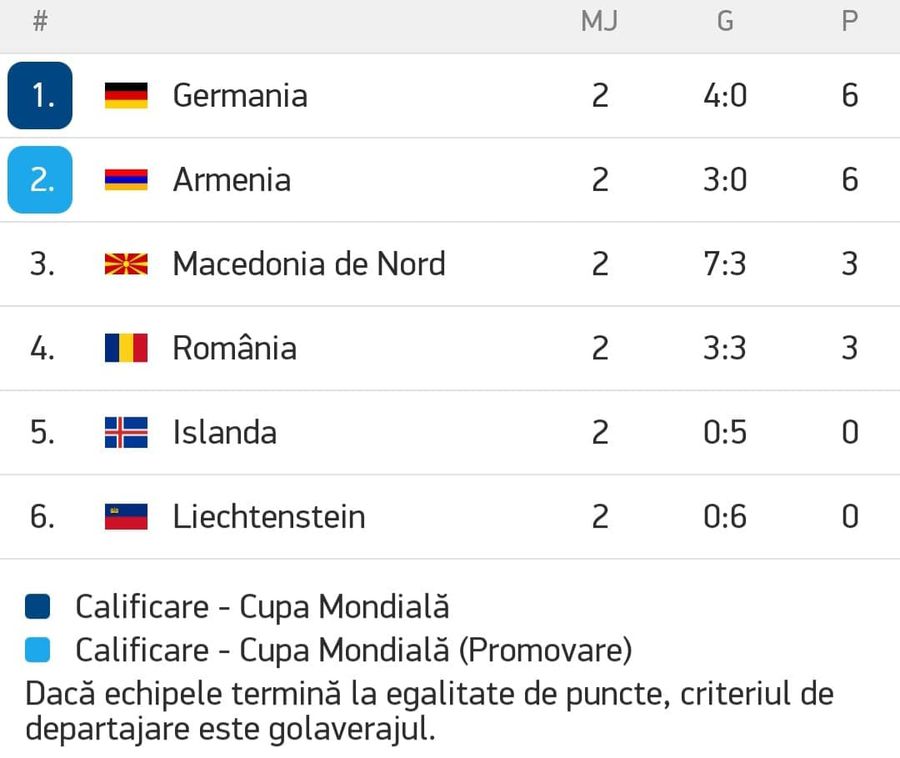Click the light blue Promovare legend swatch
Viewport: 900px width, 758px height.
(x=37, y=650)
